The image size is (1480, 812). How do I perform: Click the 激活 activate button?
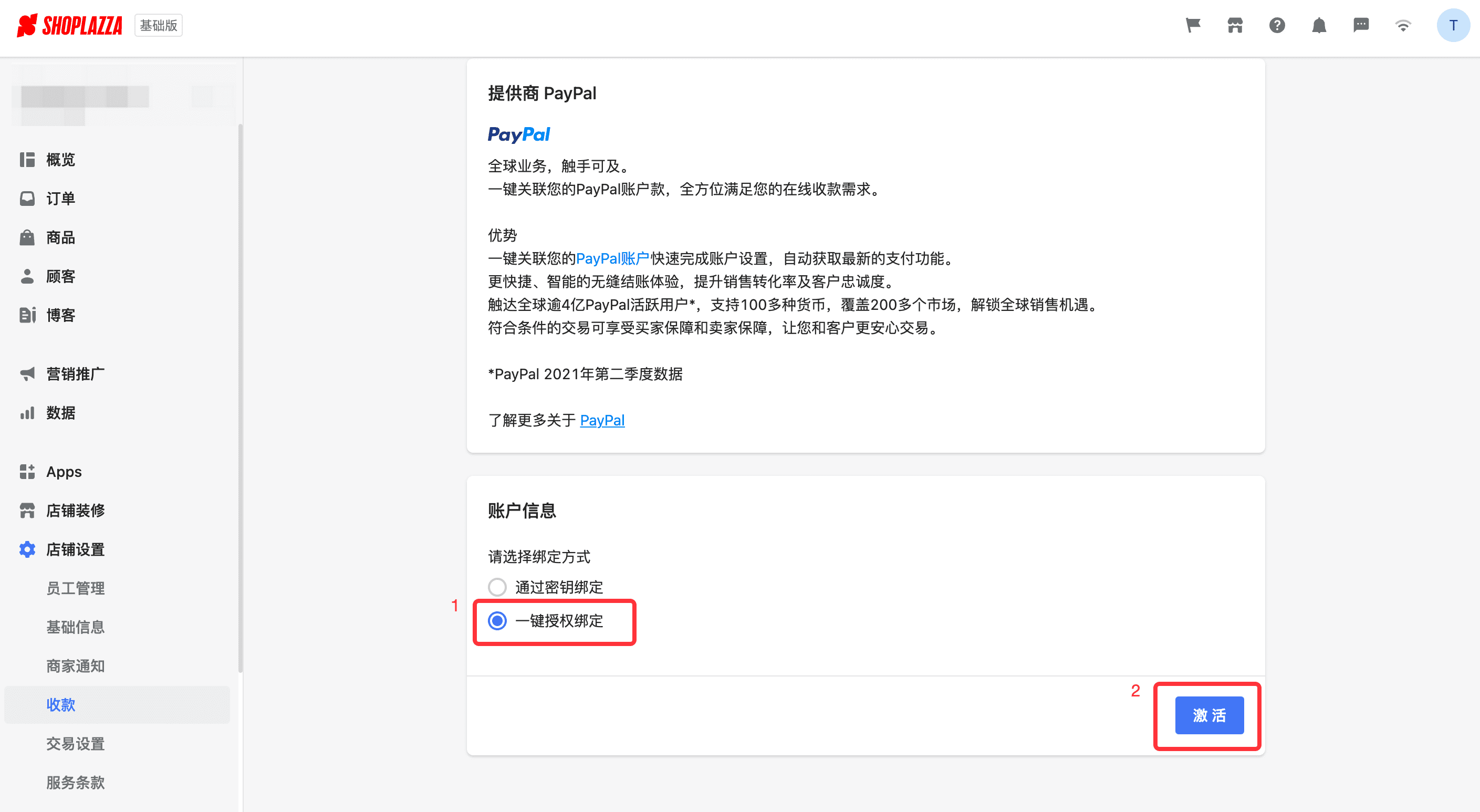point(1210,715)
